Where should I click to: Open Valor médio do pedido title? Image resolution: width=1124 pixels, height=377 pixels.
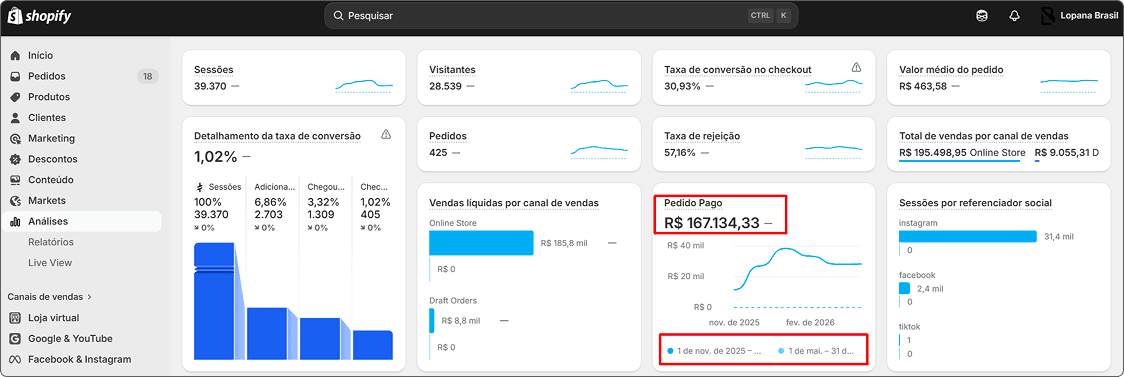tap(951, 70)
